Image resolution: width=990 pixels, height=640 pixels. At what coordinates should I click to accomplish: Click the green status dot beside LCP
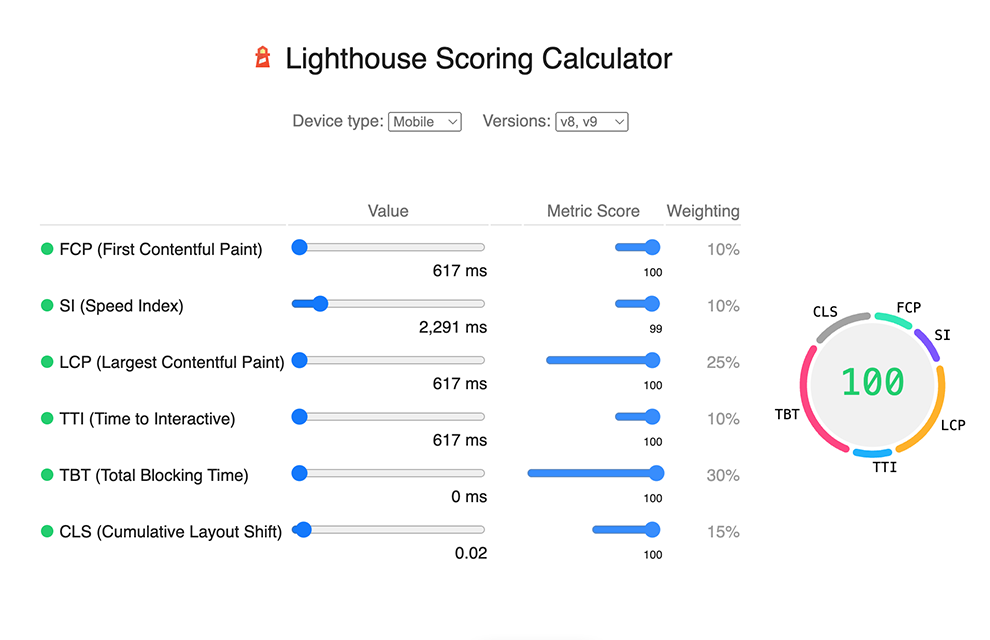[47, 362]
